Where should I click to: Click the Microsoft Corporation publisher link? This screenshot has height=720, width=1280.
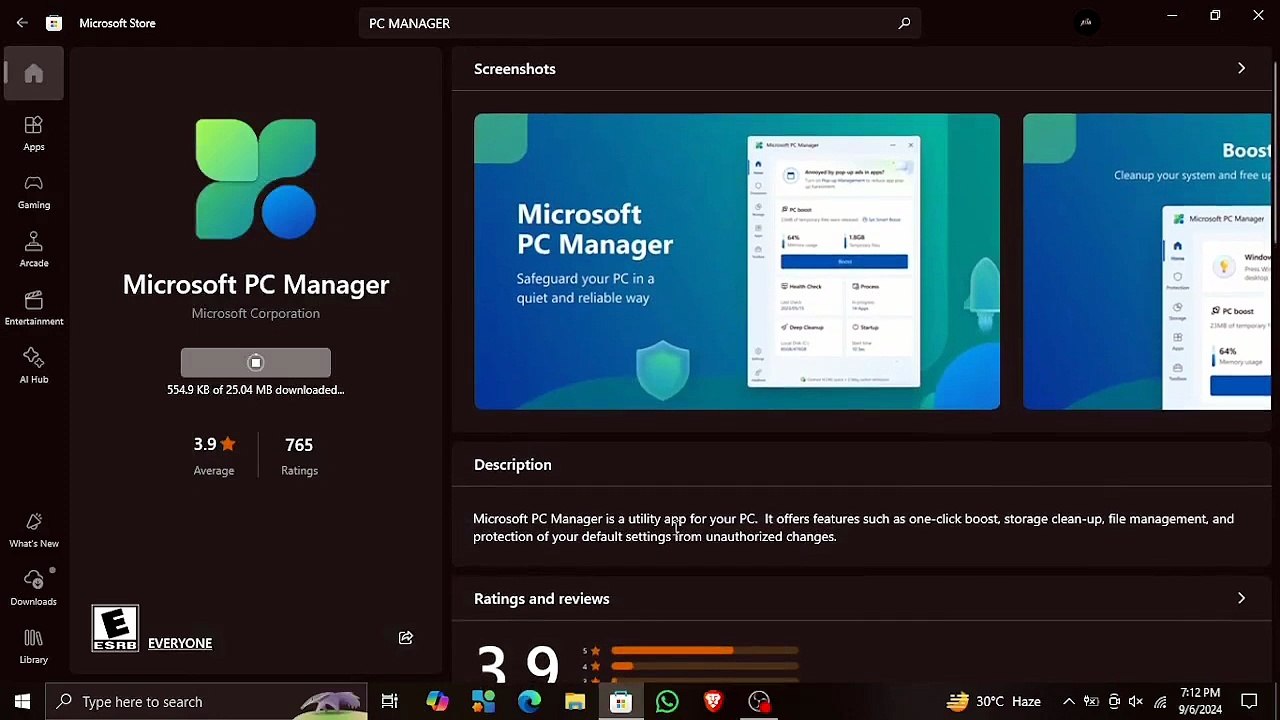[256, 313]
